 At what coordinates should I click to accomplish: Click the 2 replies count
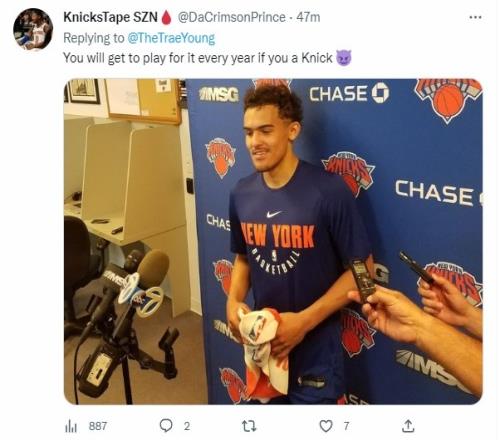click(x=187, y=426)
